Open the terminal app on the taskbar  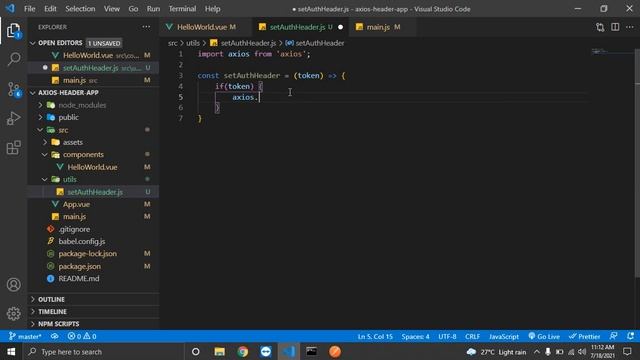coord(311,351)
